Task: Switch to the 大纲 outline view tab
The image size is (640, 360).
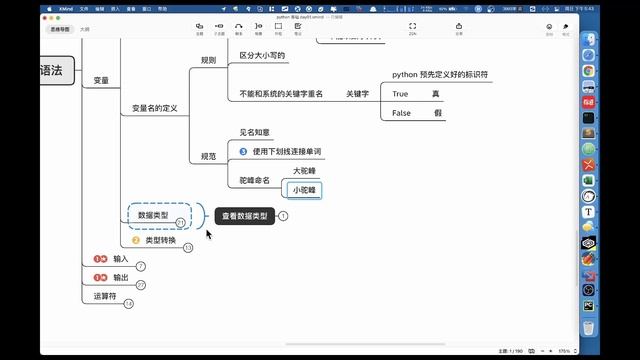Action: pyautogui.click(x=84, y=29)
